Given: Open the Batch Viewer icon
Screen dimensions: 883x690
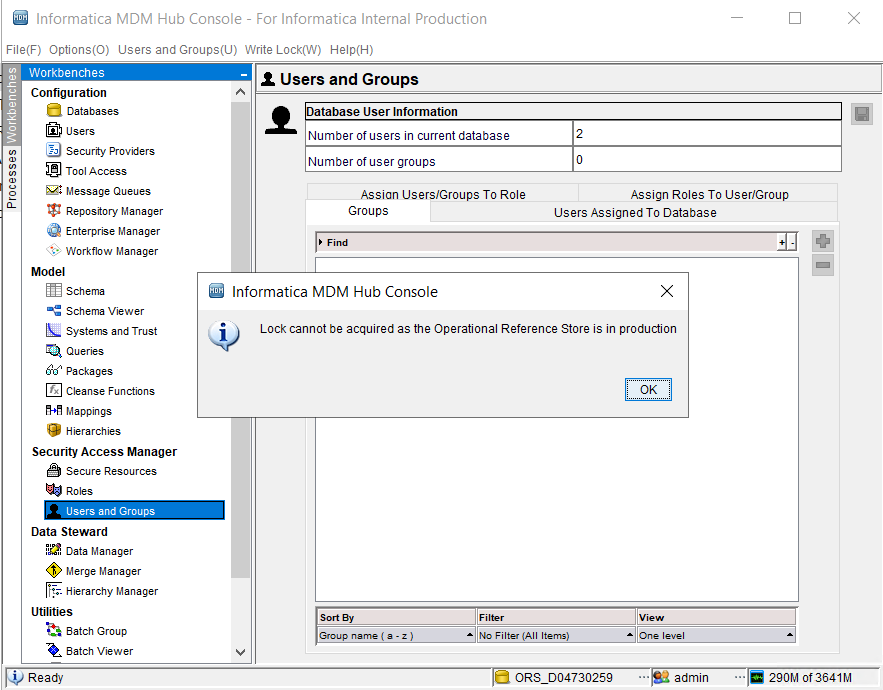Looking at the screenshot, I should [x=53, y=650].
